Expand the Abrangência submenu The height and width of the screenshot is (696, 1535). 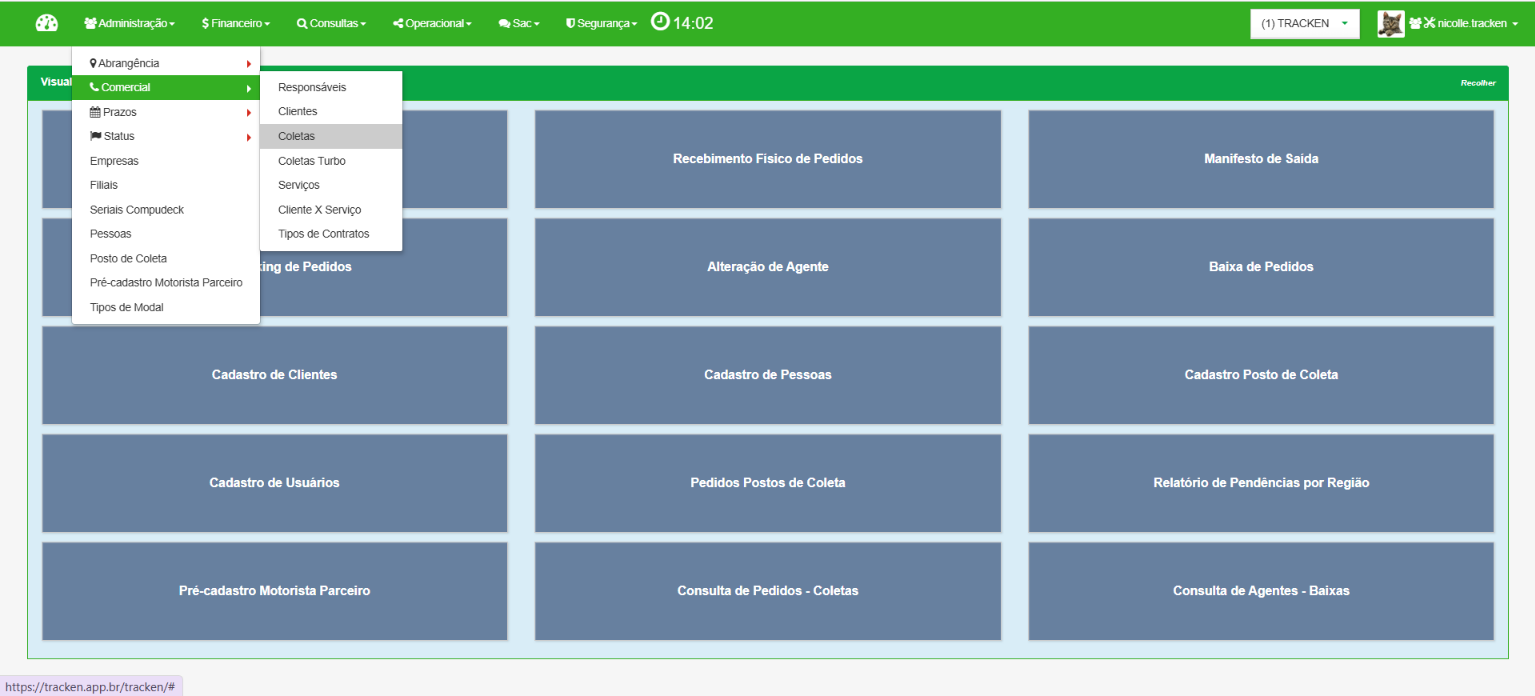[x=166, y=63]
